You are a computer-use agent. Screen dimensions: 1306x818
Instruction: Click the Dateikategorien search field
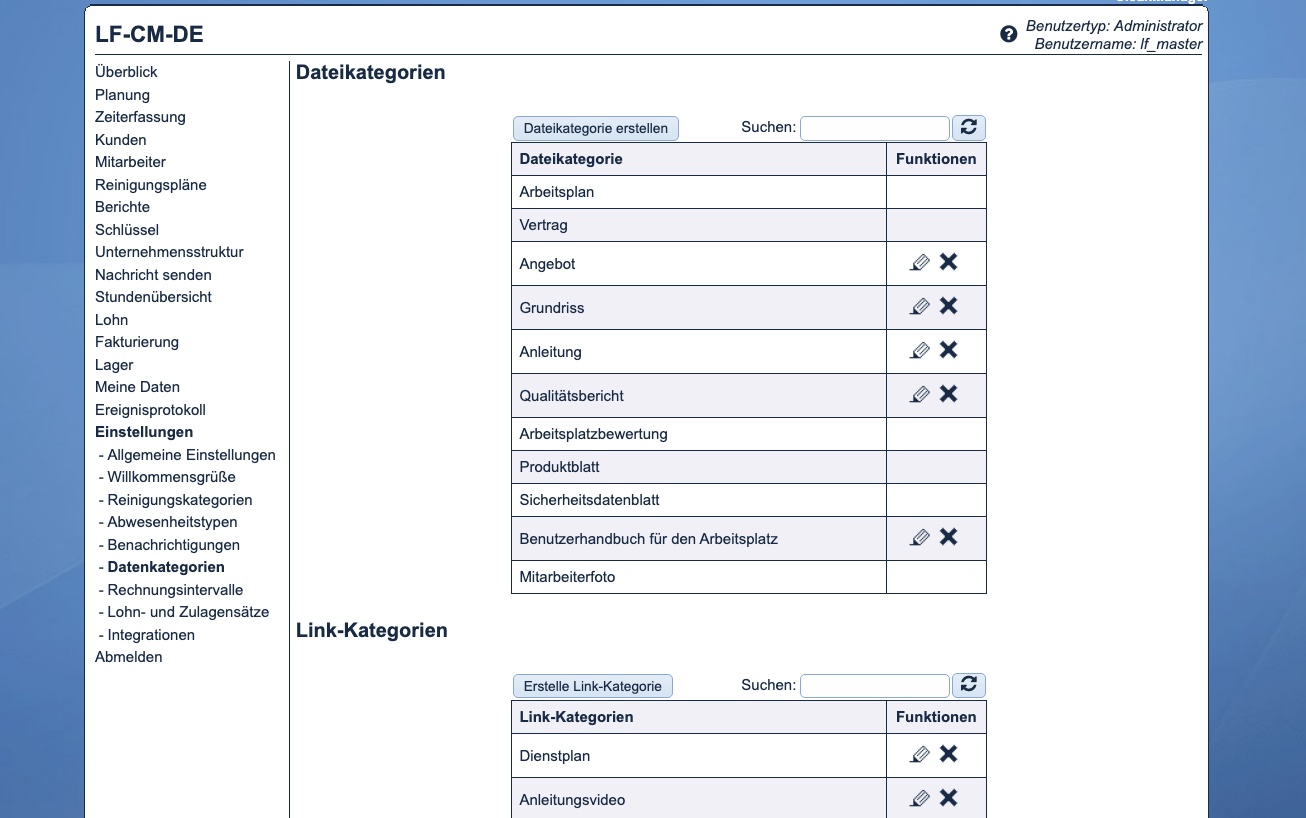[x=874, y=127]
